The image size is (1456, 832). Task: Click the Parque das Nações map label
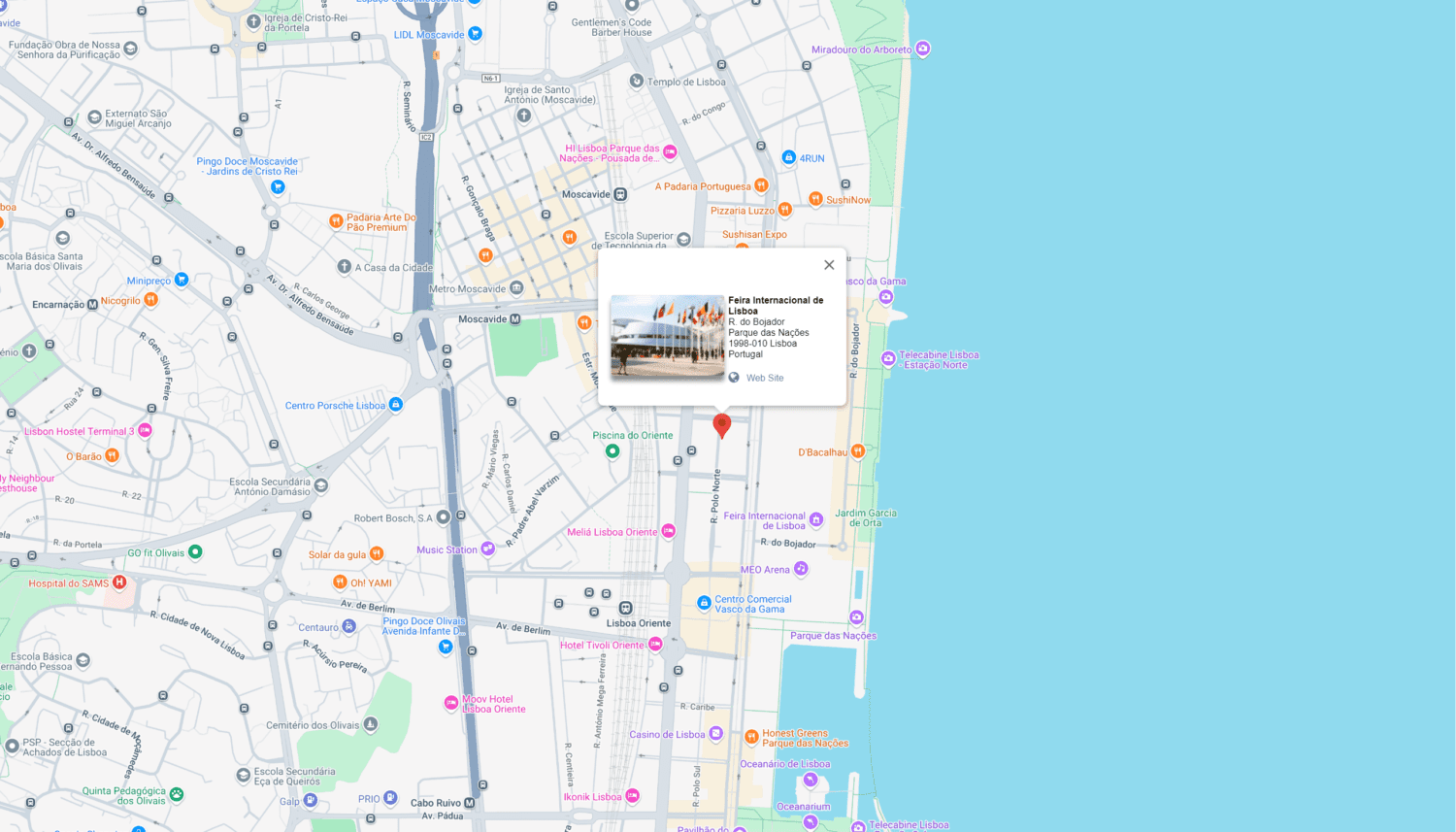click(x=833, y=636)
